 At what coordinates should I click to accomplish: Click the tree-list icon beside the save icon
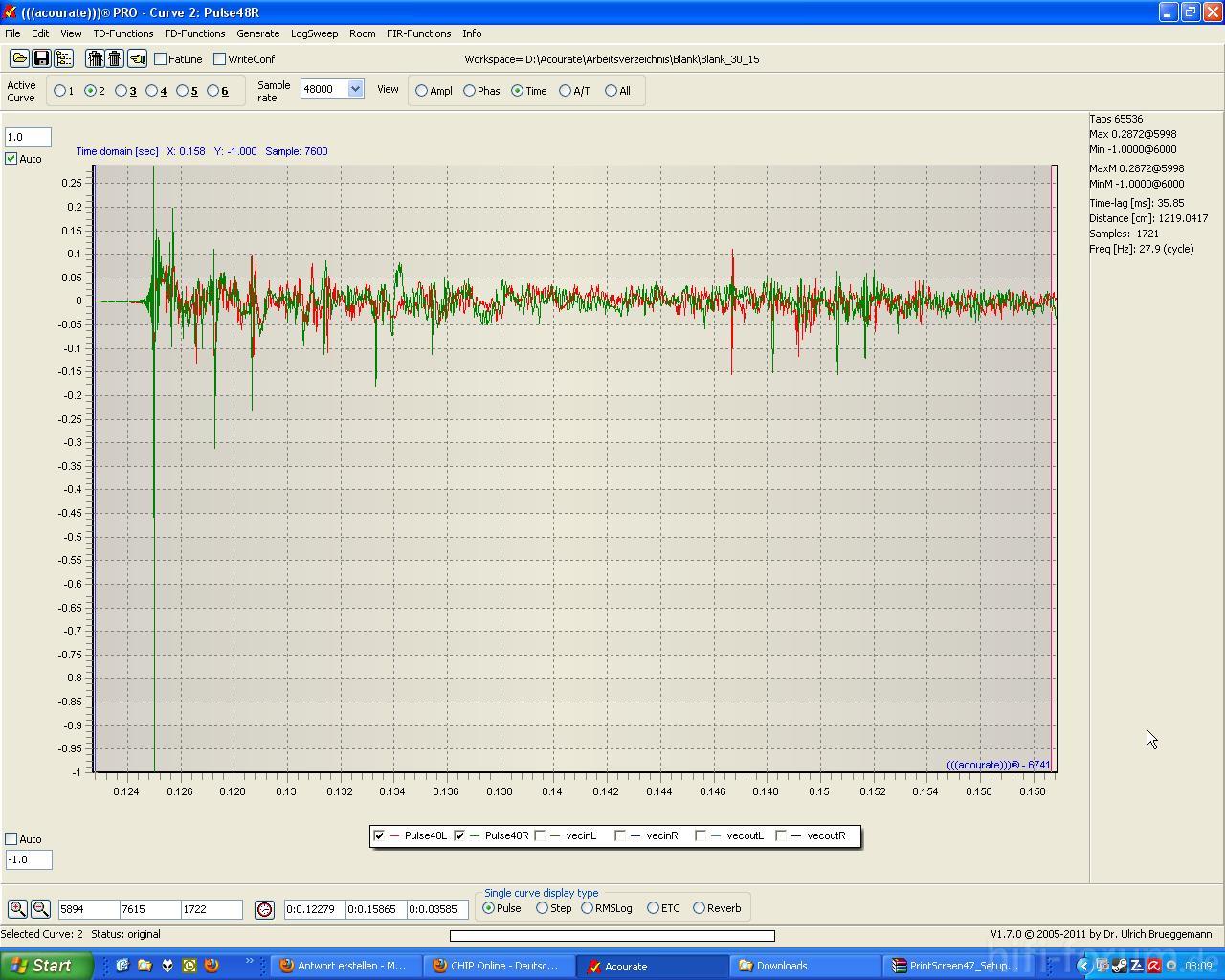(63, 59)
